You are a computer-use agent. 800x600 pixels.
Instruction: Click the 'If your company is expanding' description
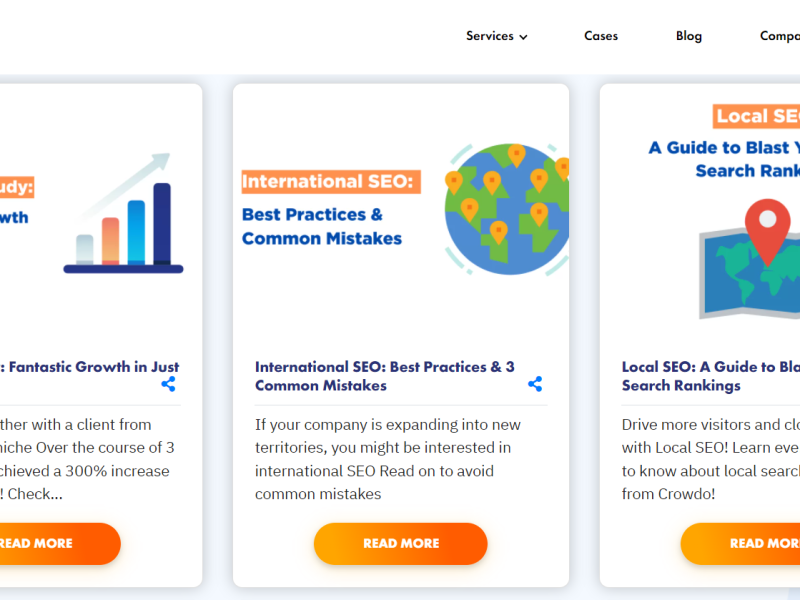click(x=388, y=459)
